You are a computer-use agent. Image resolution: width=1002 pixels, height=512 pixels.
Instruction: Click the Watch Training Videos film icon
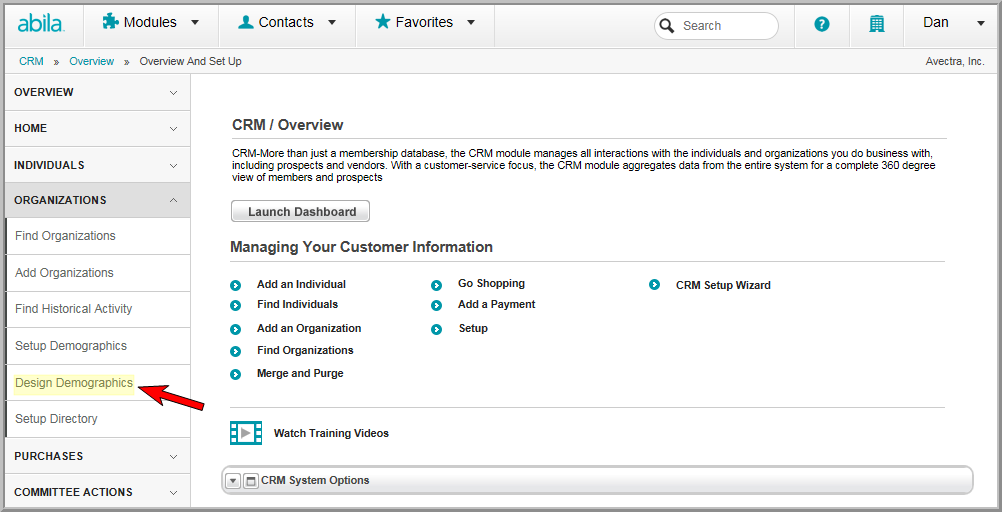tap(246, 433)
